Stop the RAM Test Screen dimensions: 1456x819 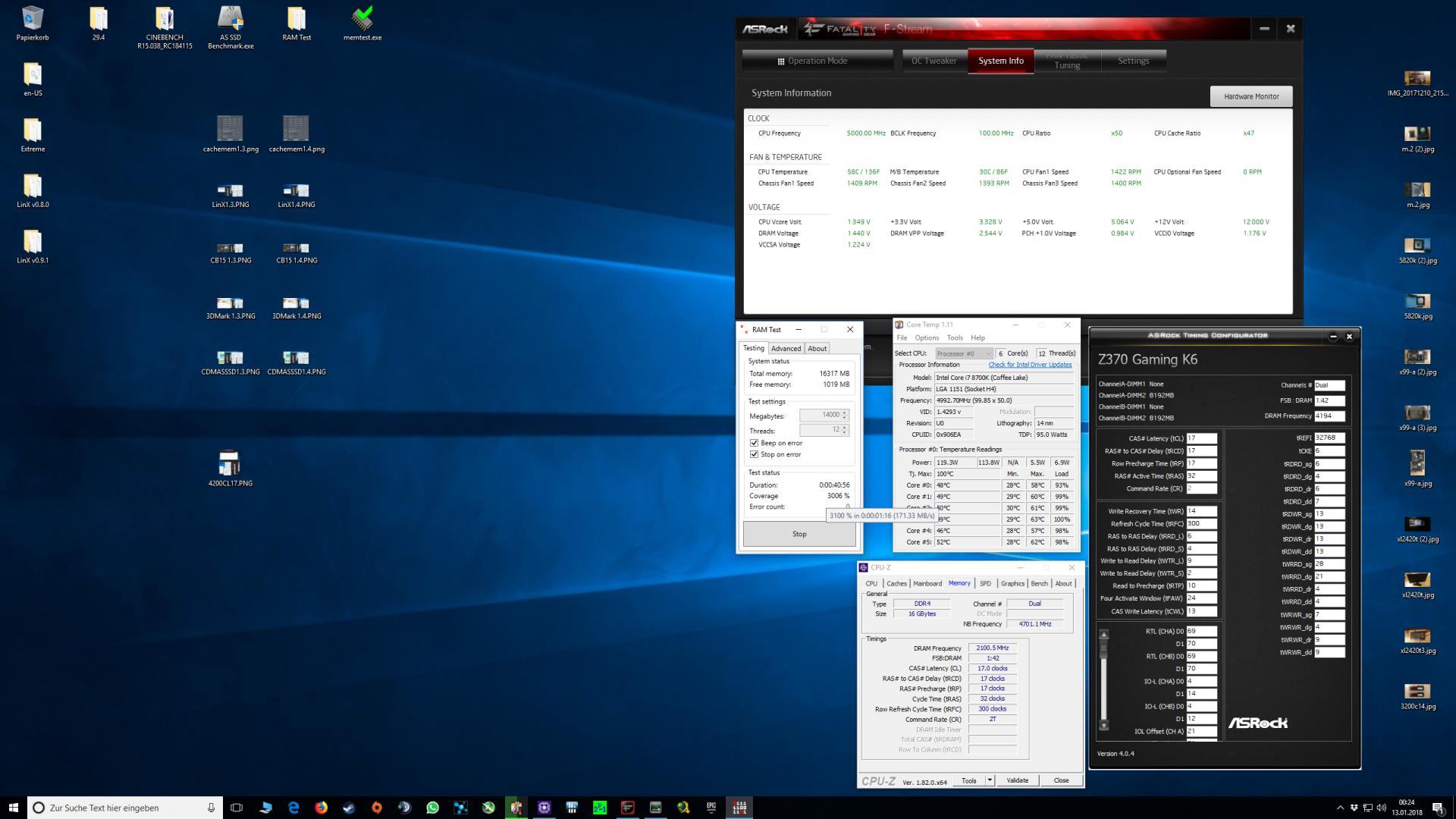799,534
